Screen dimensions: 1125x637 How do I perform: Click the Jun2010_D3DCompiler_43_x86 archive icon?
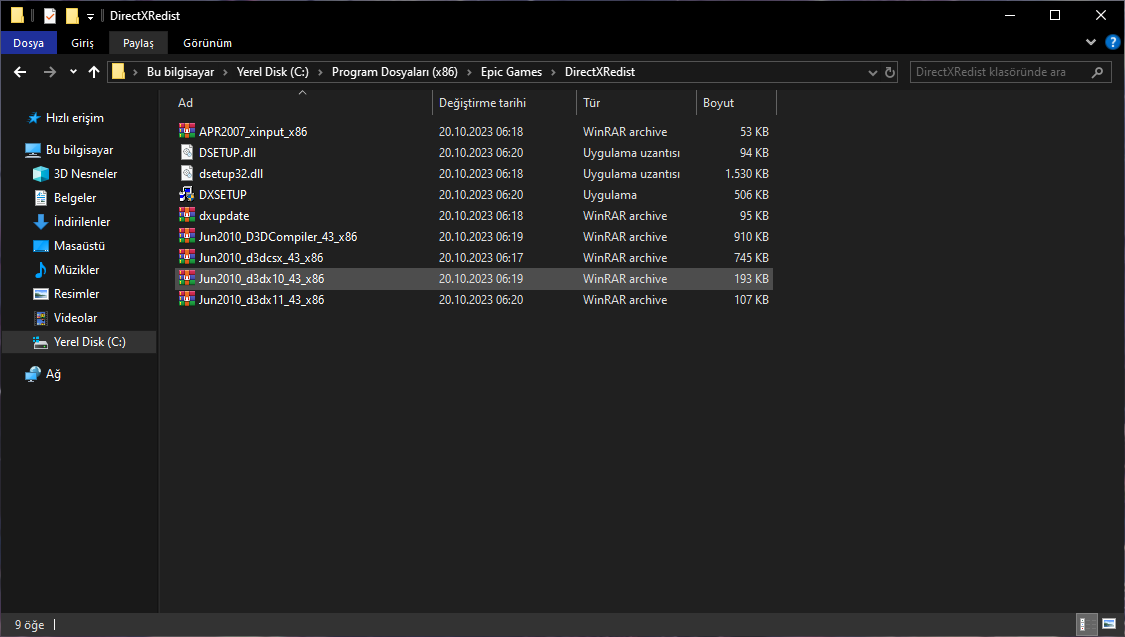(x=187, y=236)
